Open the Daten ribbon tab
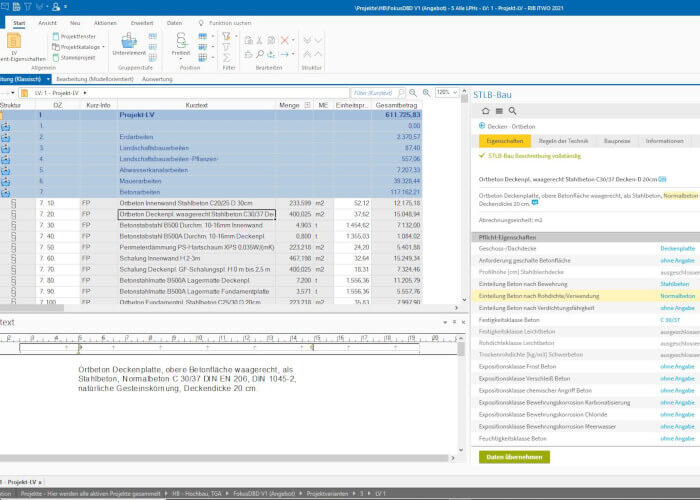 point(174,23)
